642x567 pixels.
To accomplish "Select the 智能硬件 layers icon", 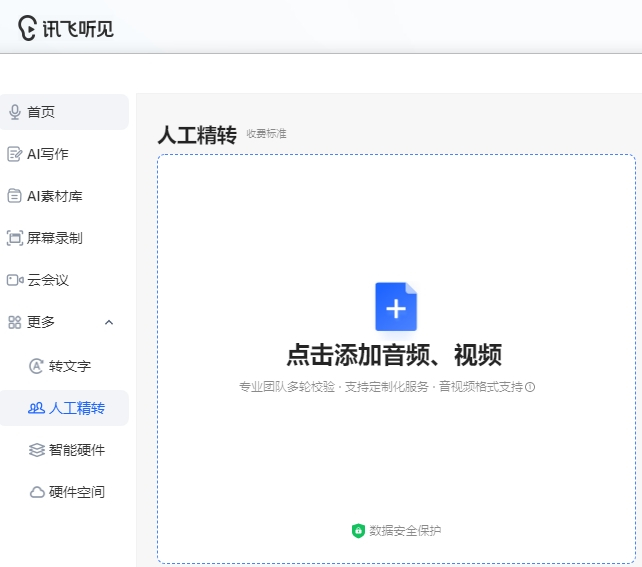I will point(37,450).
